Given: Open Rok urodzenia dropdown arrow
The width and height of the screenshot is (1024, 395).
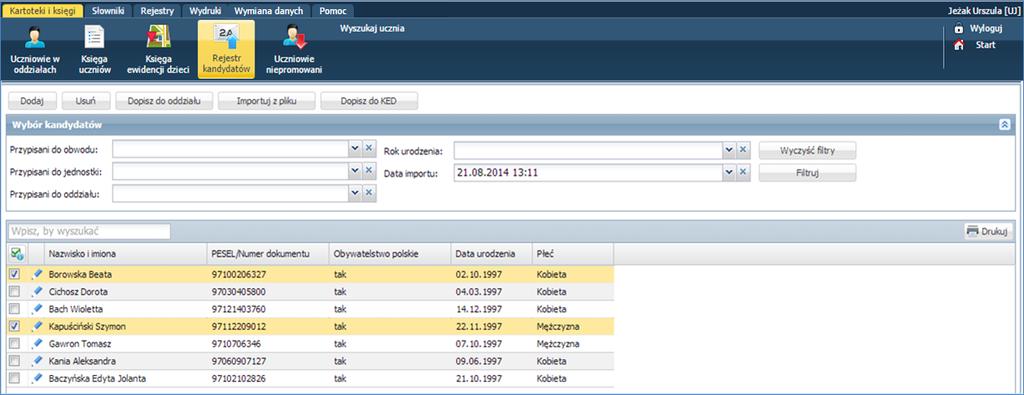Looking at the screenshot, I should point(729,150).
